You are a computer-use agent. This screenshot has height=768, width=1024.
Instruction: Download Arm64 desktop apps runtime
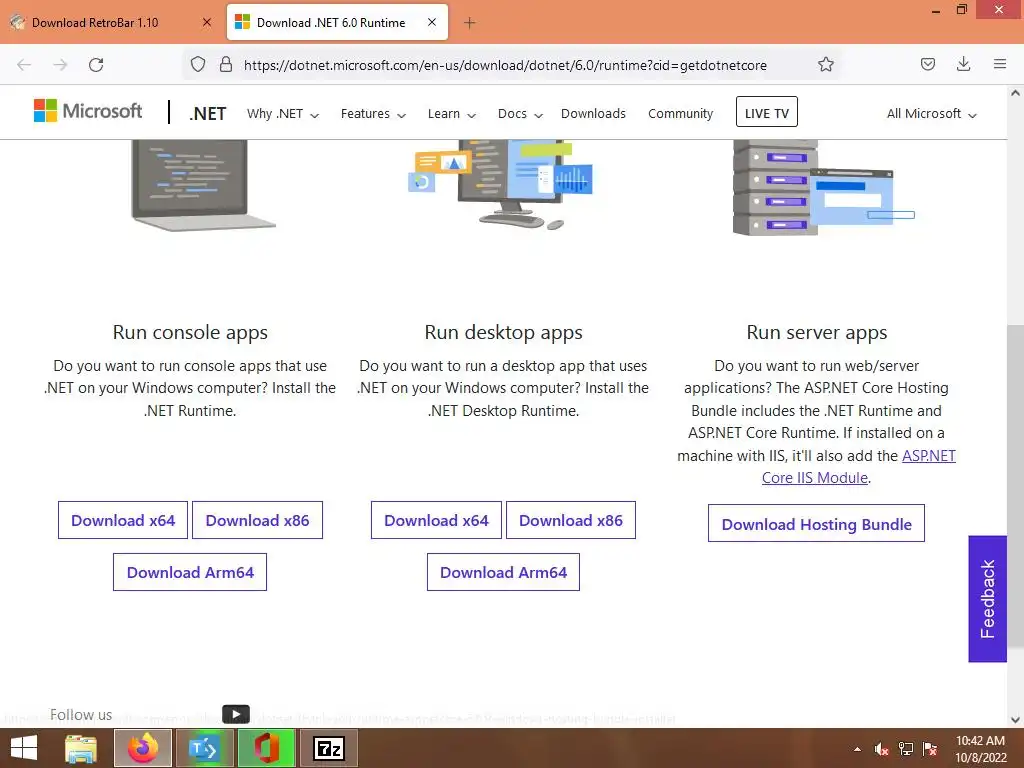click(504, 572)
